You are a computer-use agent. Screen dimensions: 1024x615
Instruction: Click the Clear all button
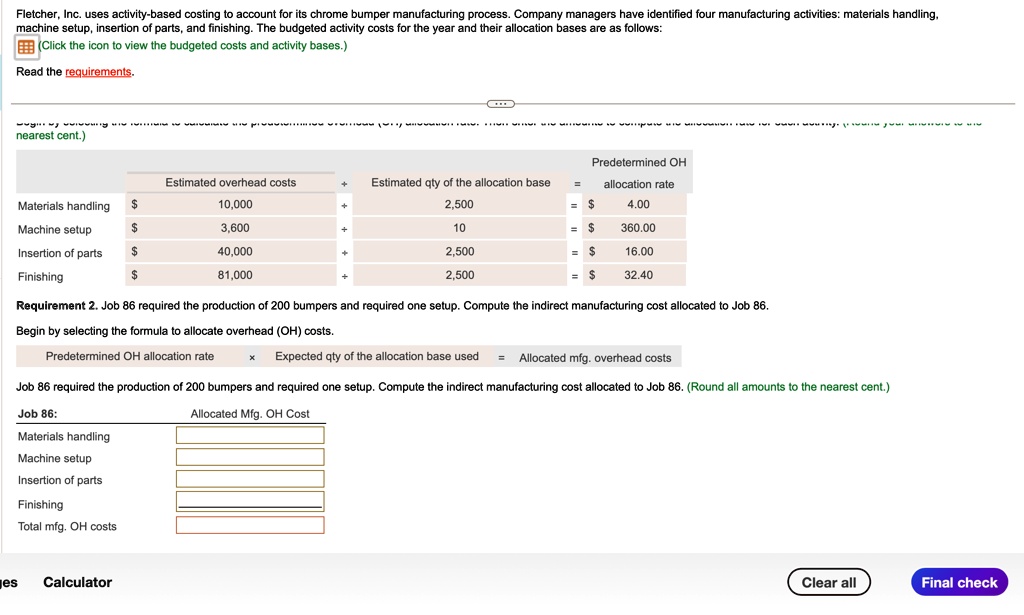829,581
